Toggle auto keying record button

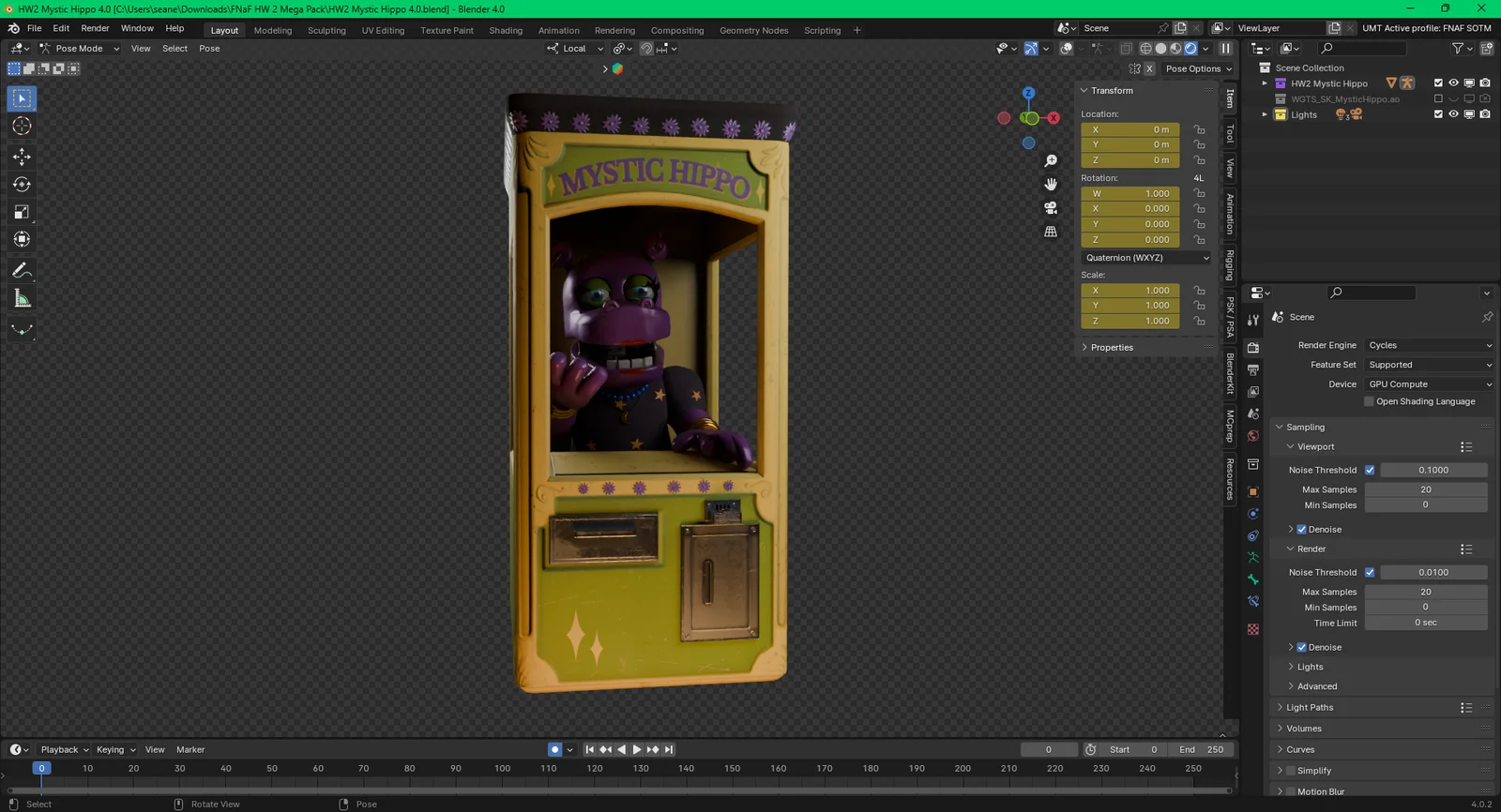(554, 749)
